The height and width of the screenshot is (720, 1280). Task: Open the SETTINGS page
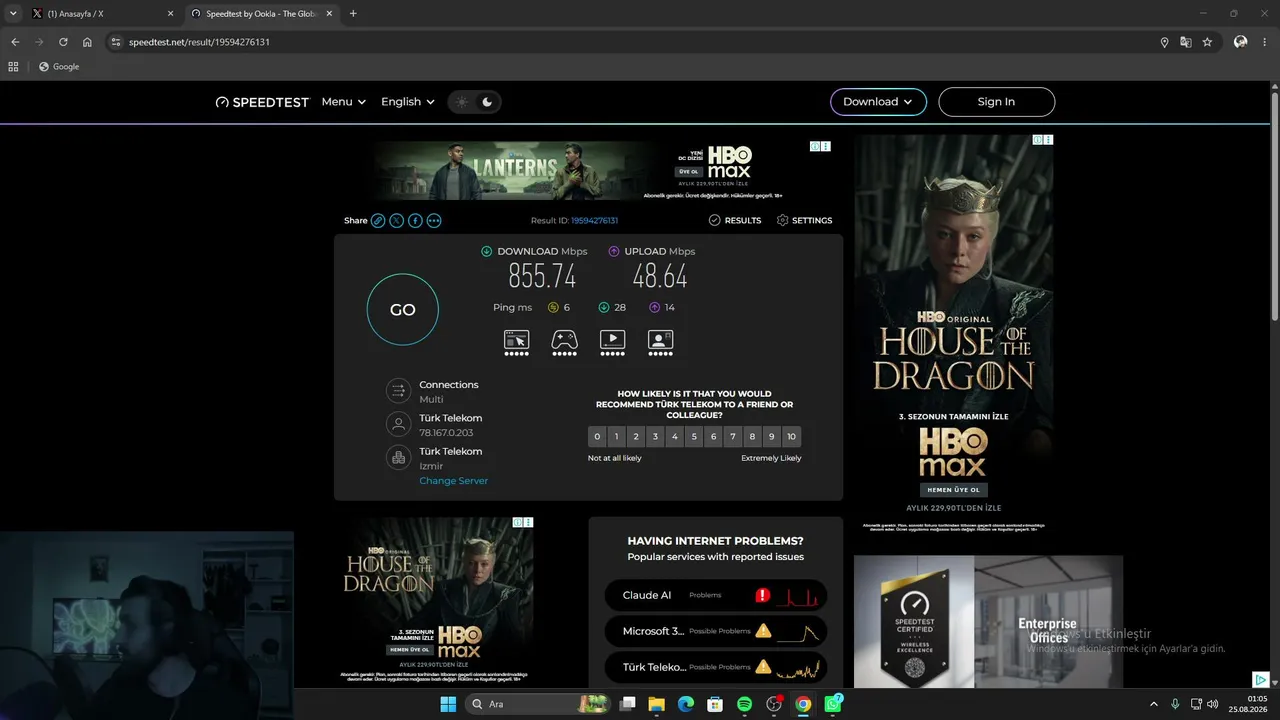[x=804, y=221]
